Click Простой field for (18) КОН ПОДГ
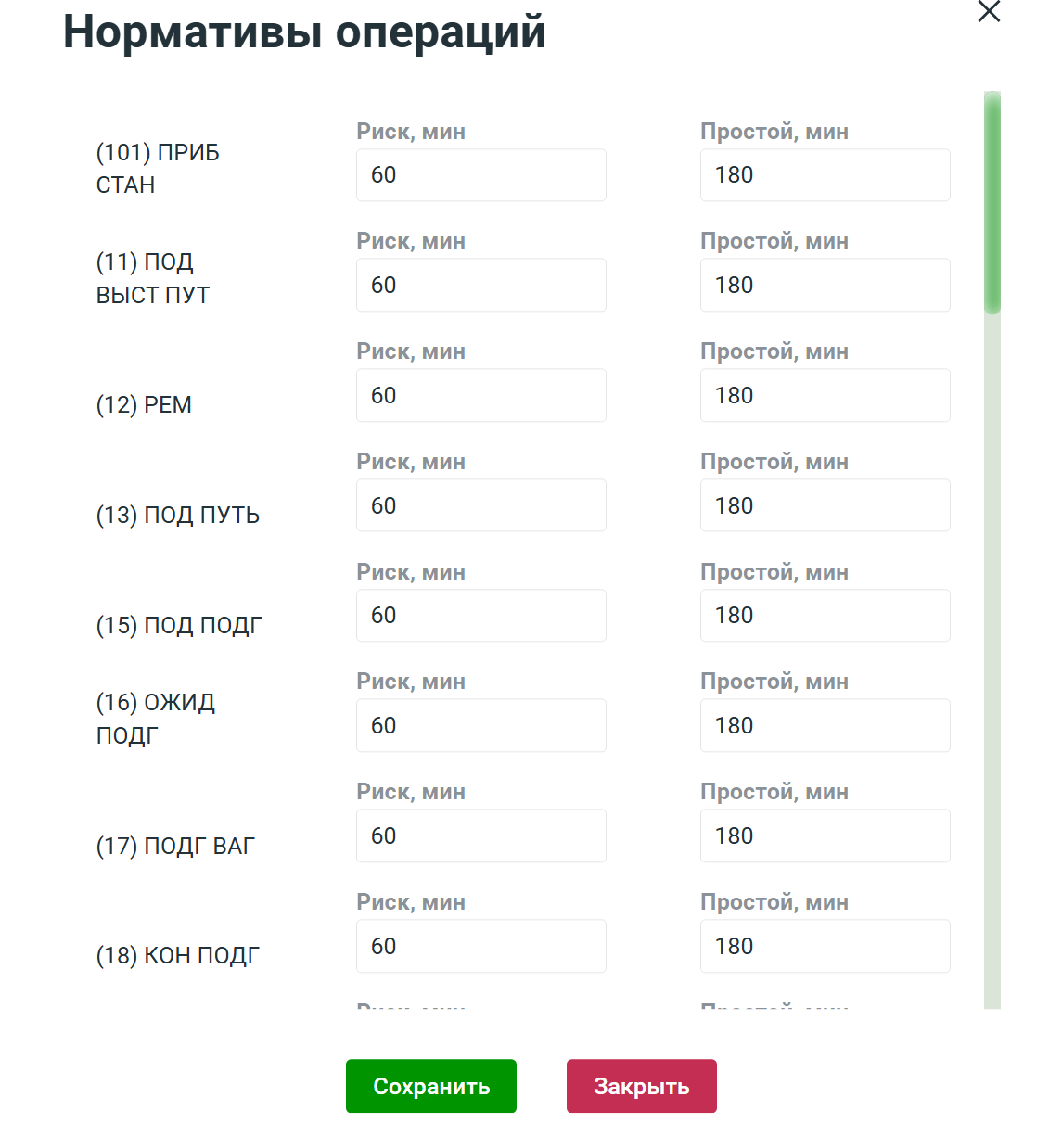The height and width of the screenshot is (1148, 1062). [x=825, y=947]
